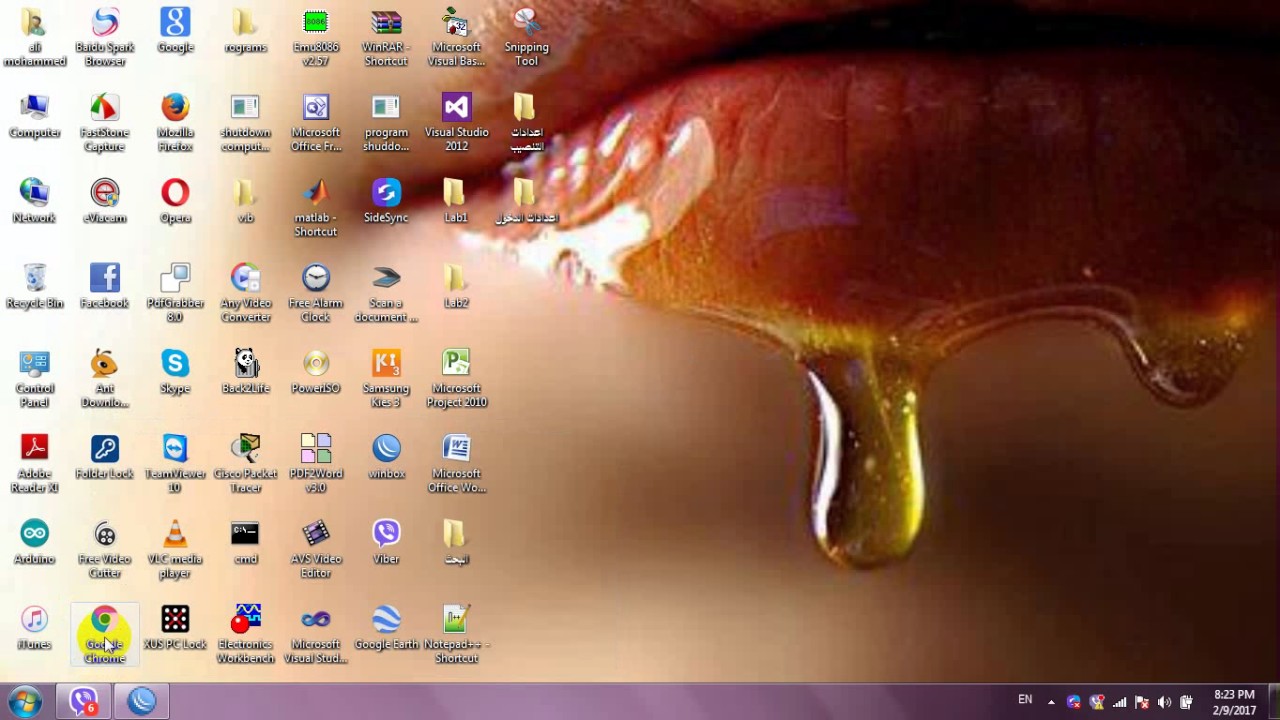Open the Baidu Spark Browser icon
Viewport: 1280px width, 720px height.
click(x=105, y=38)
